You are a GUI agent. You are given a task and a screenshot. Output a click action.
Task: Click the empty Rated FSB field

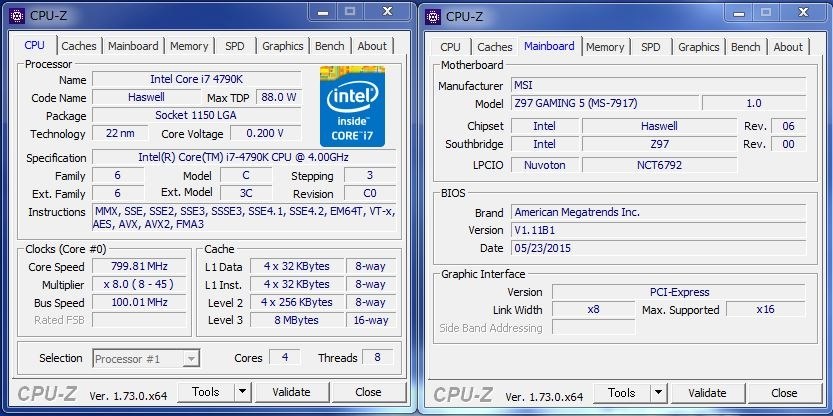pyautogui.click(x=139, y=320)
